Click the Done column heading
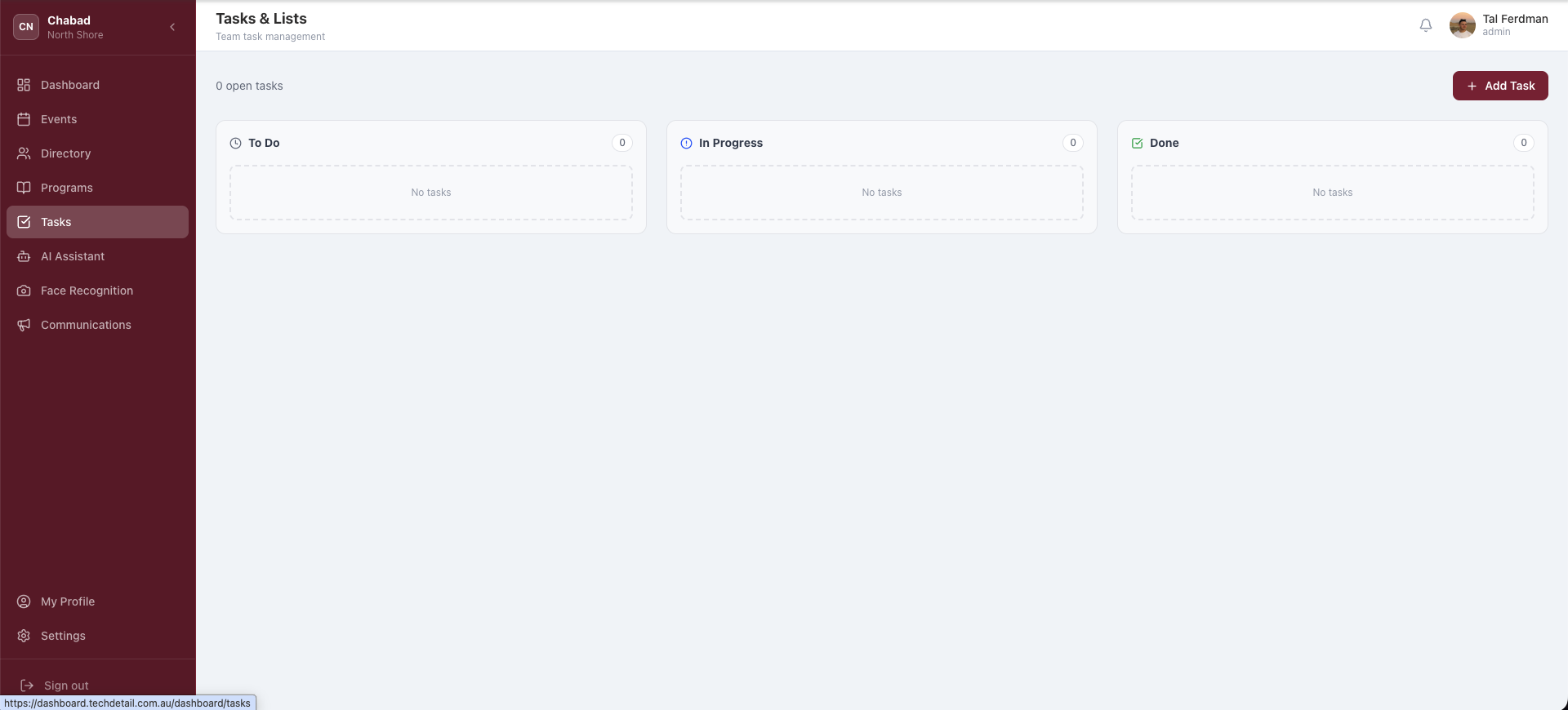Image resolution: width=1568 pixels, height=710 pixels. (x=1165, y=143)
